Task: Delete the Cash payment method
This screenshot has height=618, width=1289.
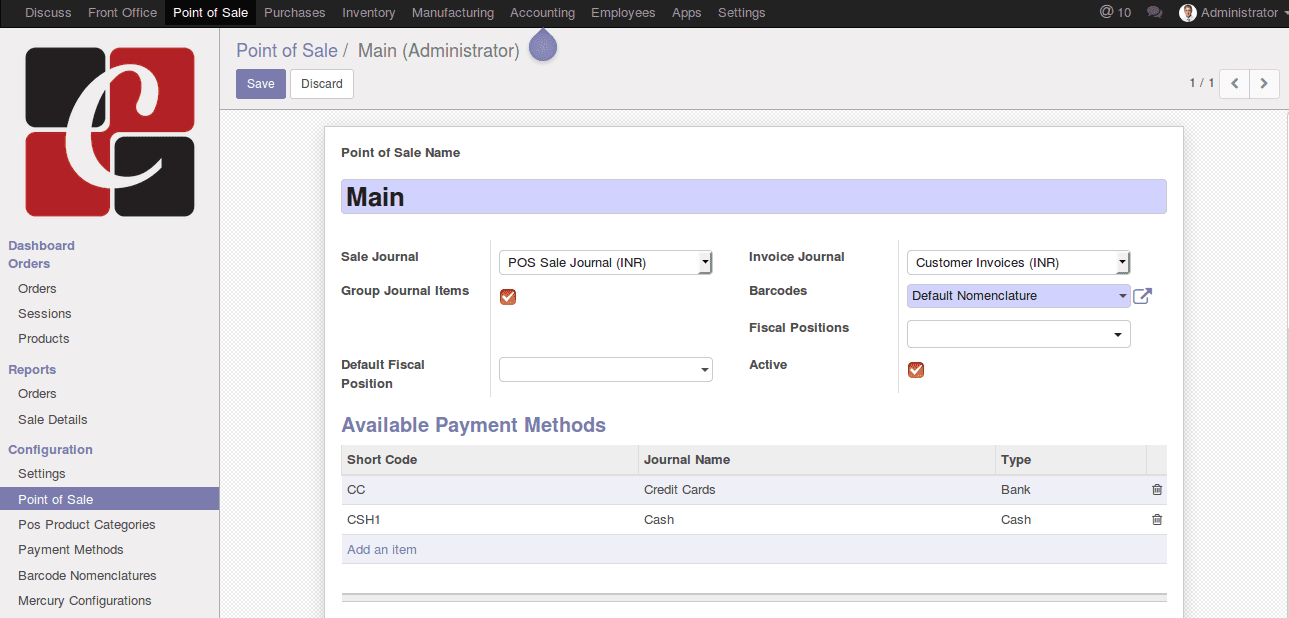Action: point(1156,519)
